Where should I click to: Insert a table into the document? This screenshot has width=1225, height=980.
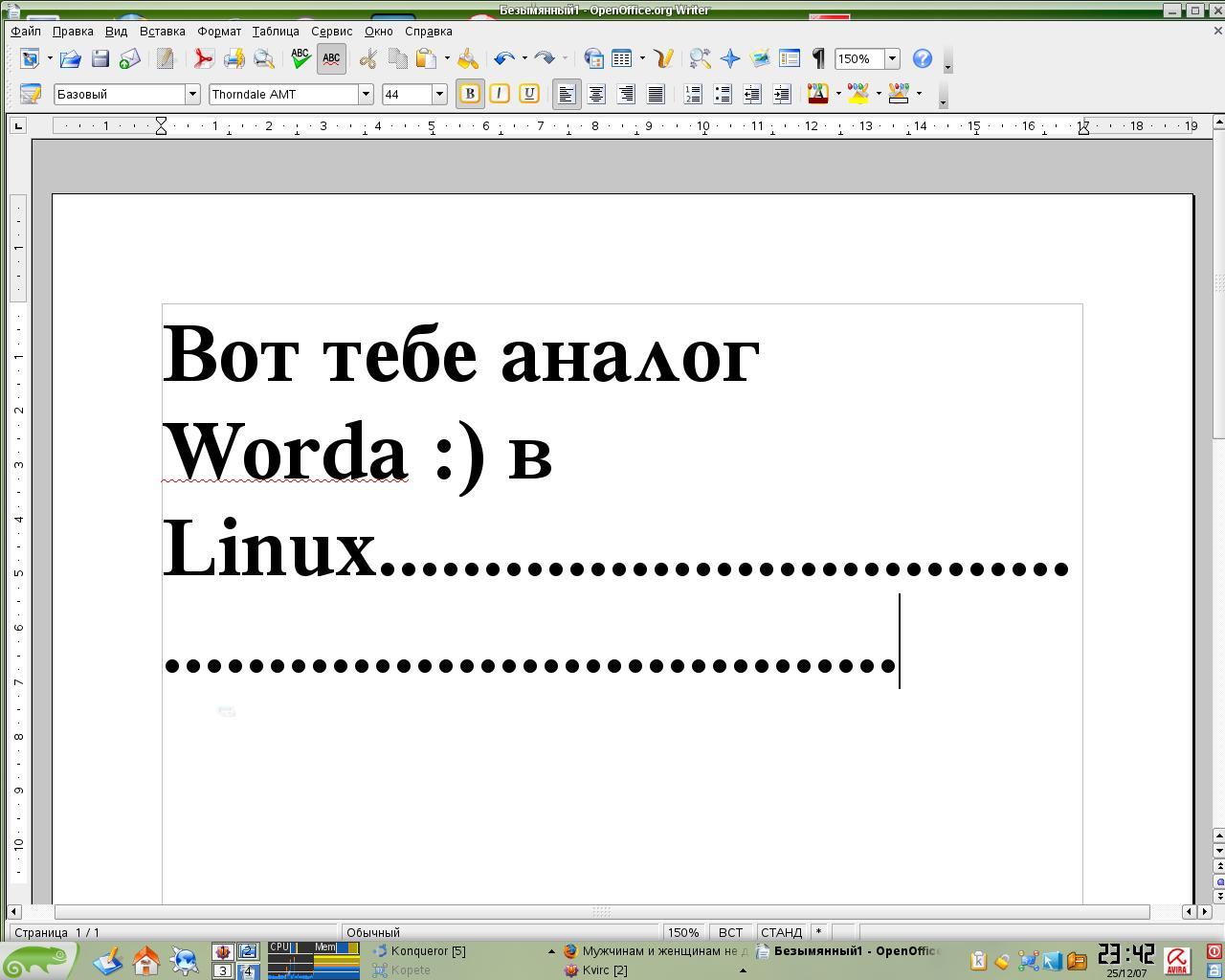tap(621, 58)
